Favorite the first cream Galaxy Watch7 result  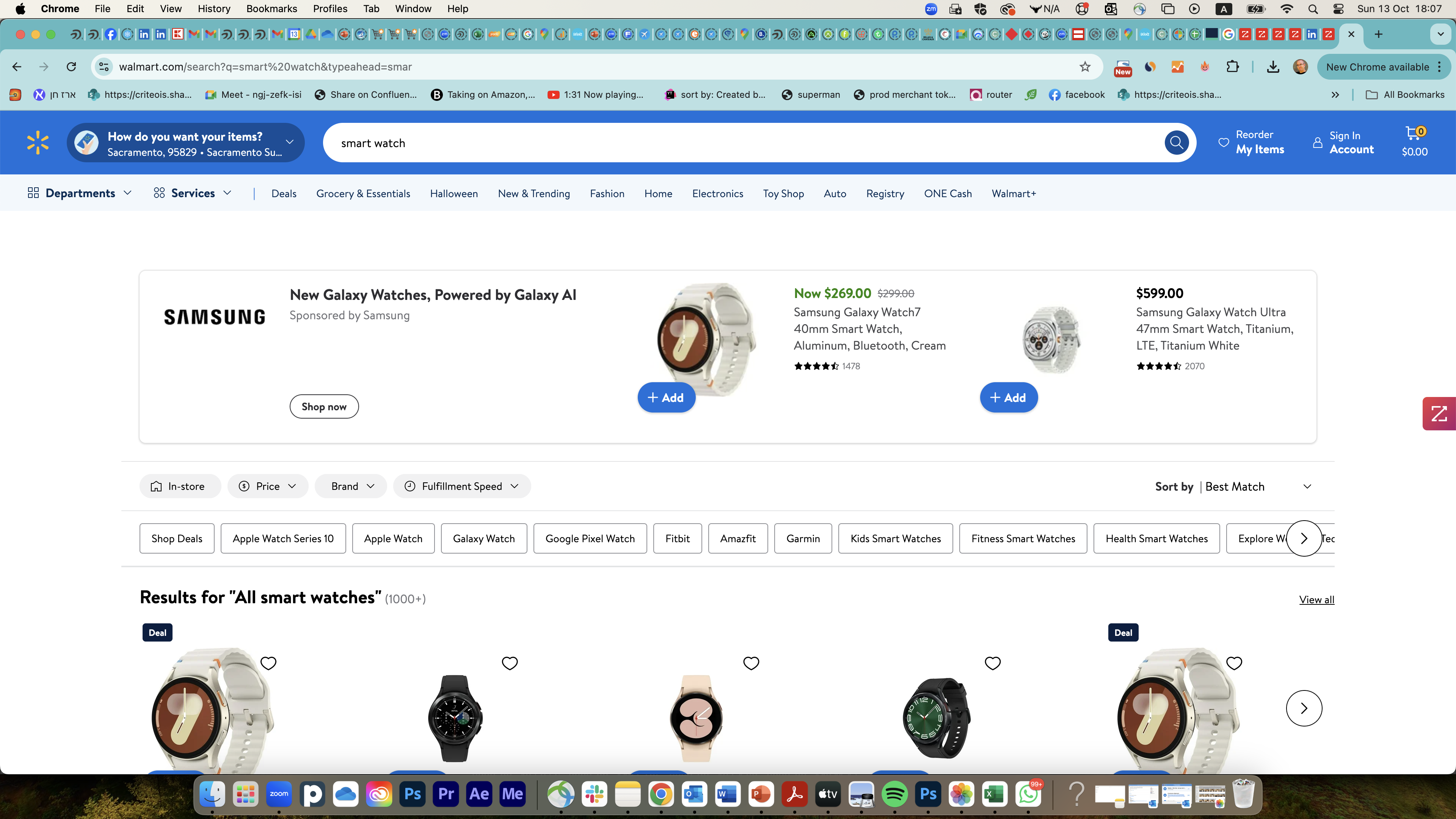click(x=268, y=663)
